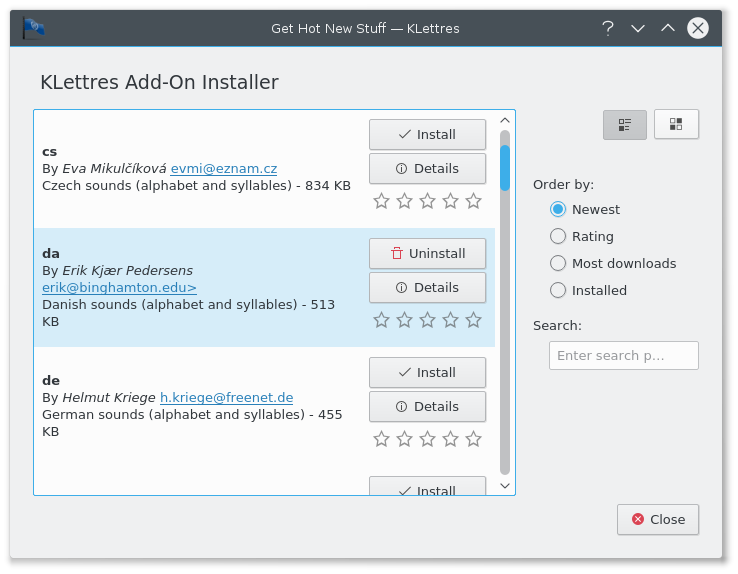Image resolution: width=738 pixels, height=574 pixels.
Task: Rate da add-on five stars
Action: (x=473, y=320)
